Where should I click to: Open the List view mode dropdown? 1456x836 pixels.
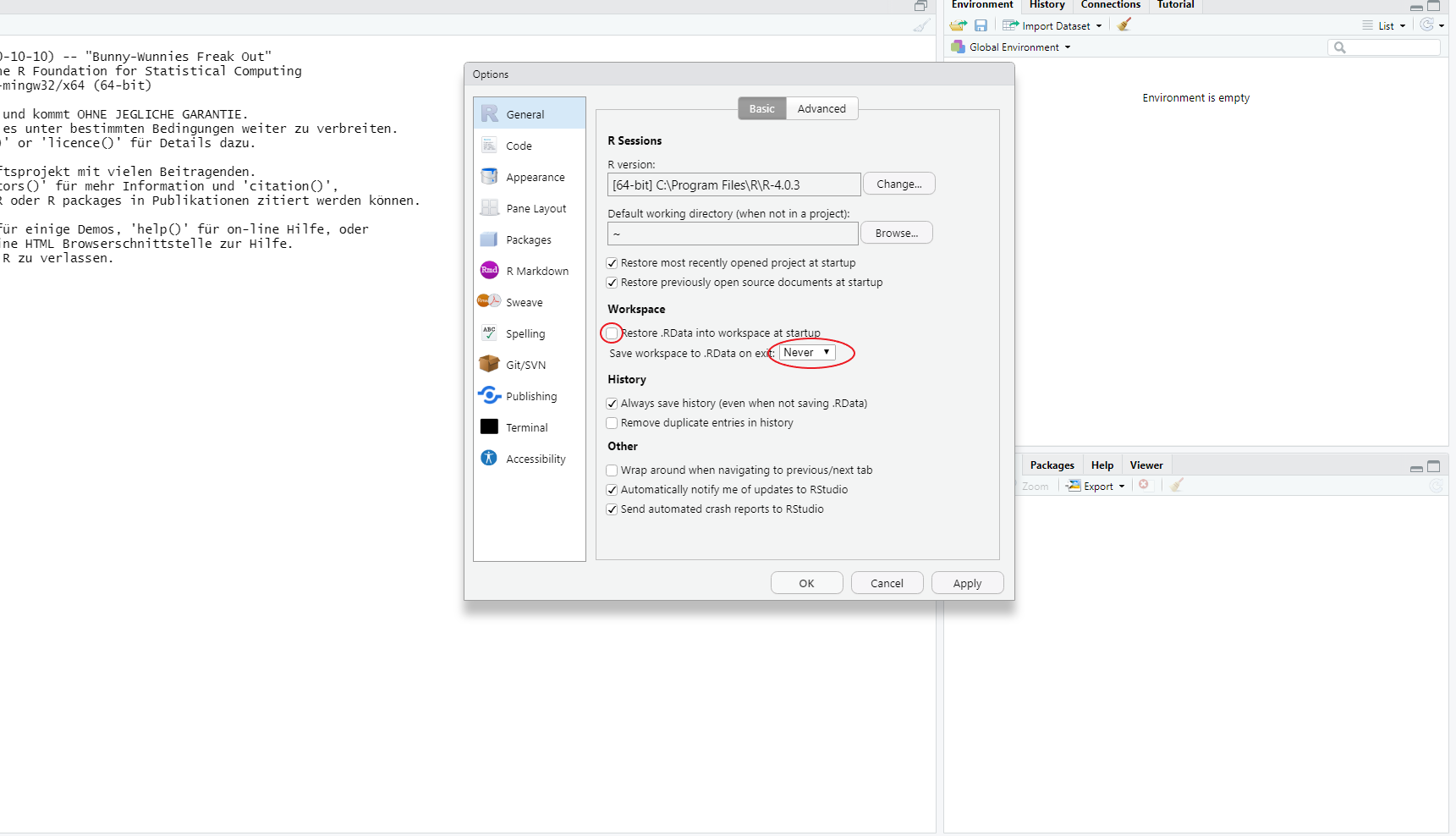(1384, 25)
